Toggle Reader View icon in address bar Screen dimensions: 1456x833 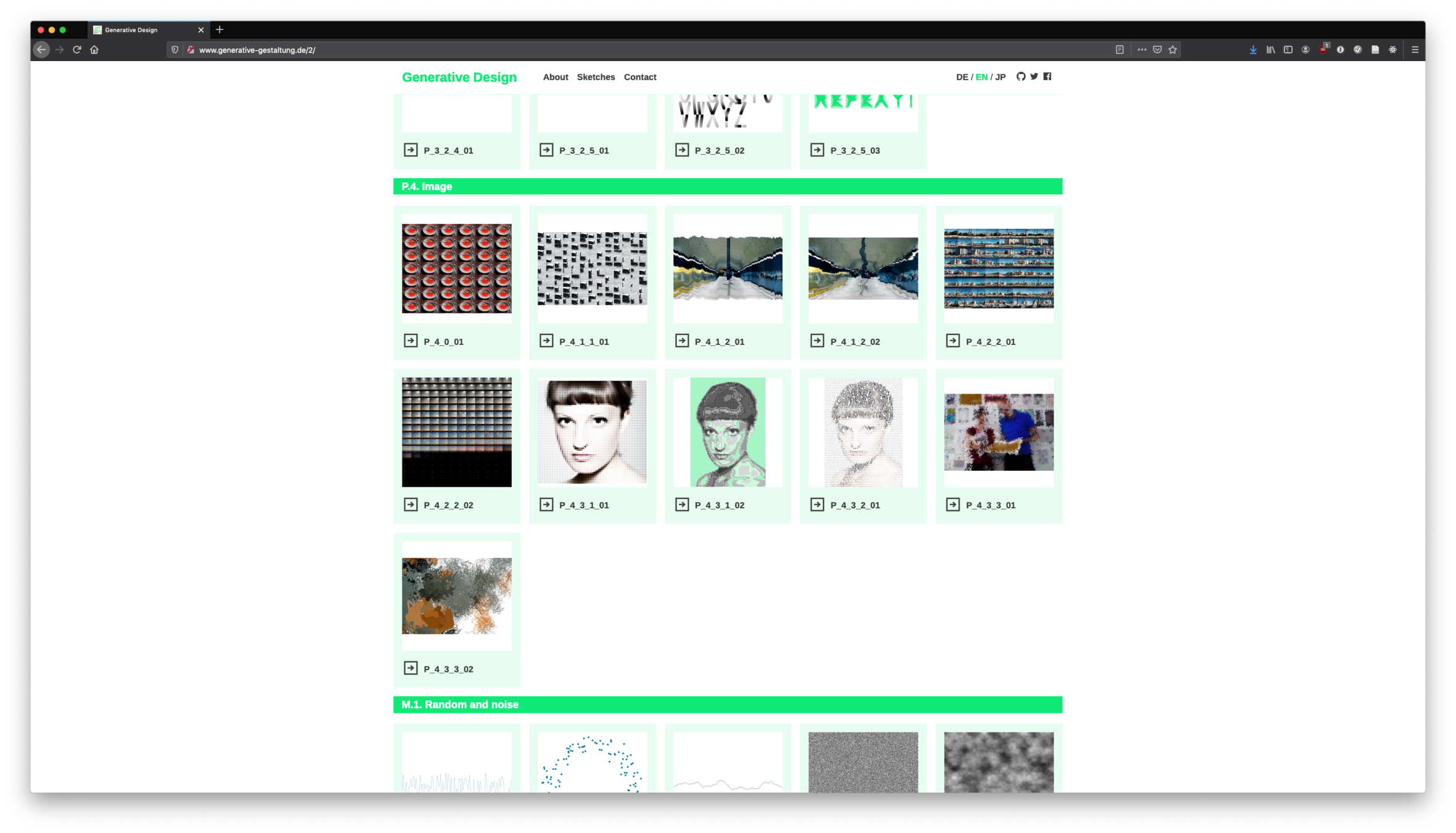coord(1120,50)
